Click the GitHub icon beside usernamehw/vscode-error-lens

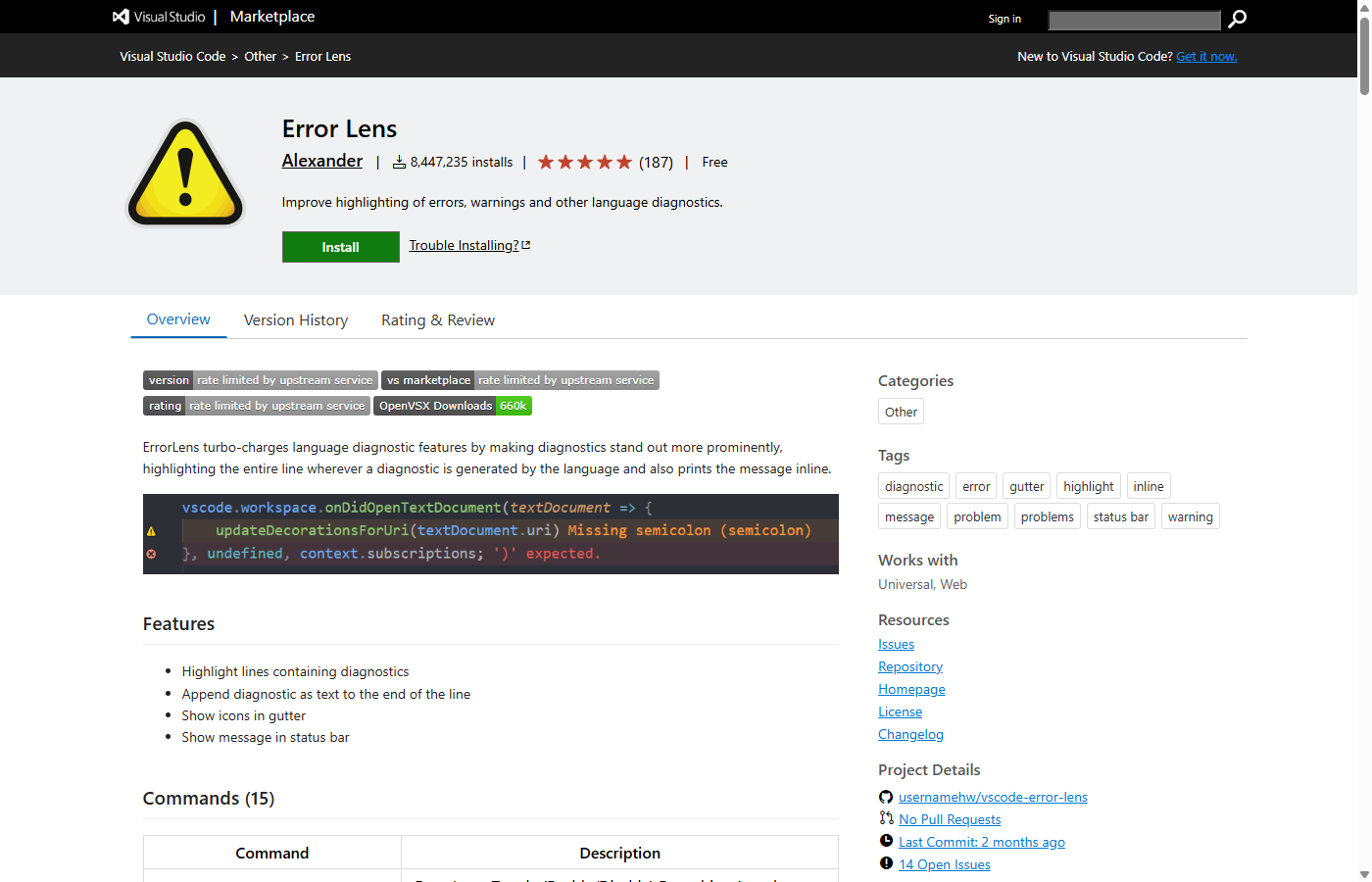(886, 797)
